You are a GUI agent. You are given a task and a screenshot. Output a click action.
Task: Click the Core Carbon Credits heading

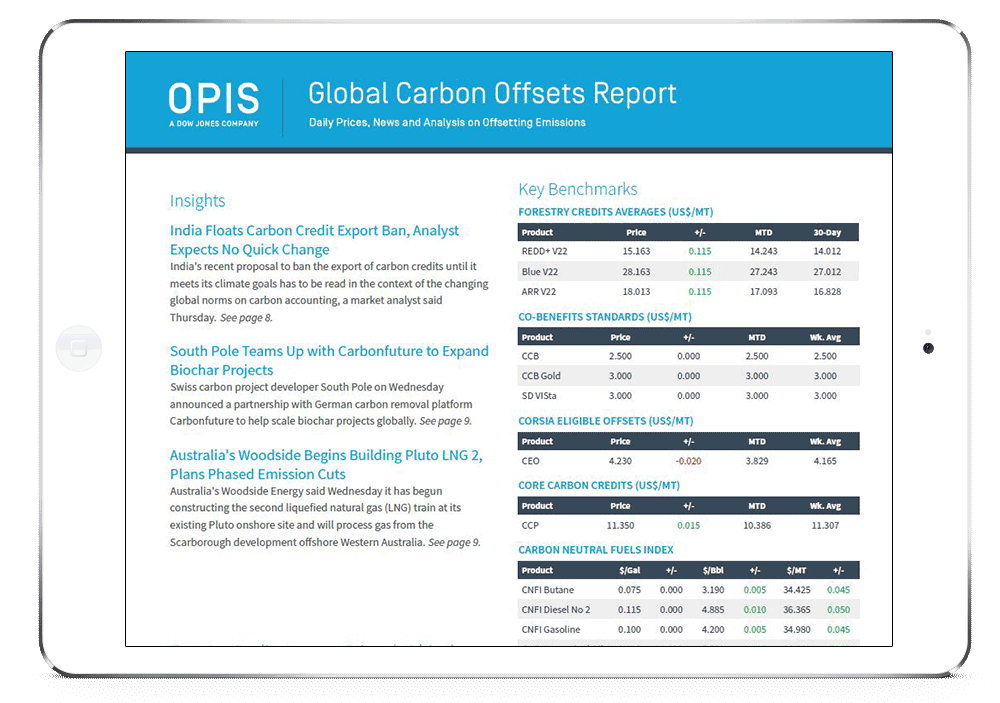point(598,485)
